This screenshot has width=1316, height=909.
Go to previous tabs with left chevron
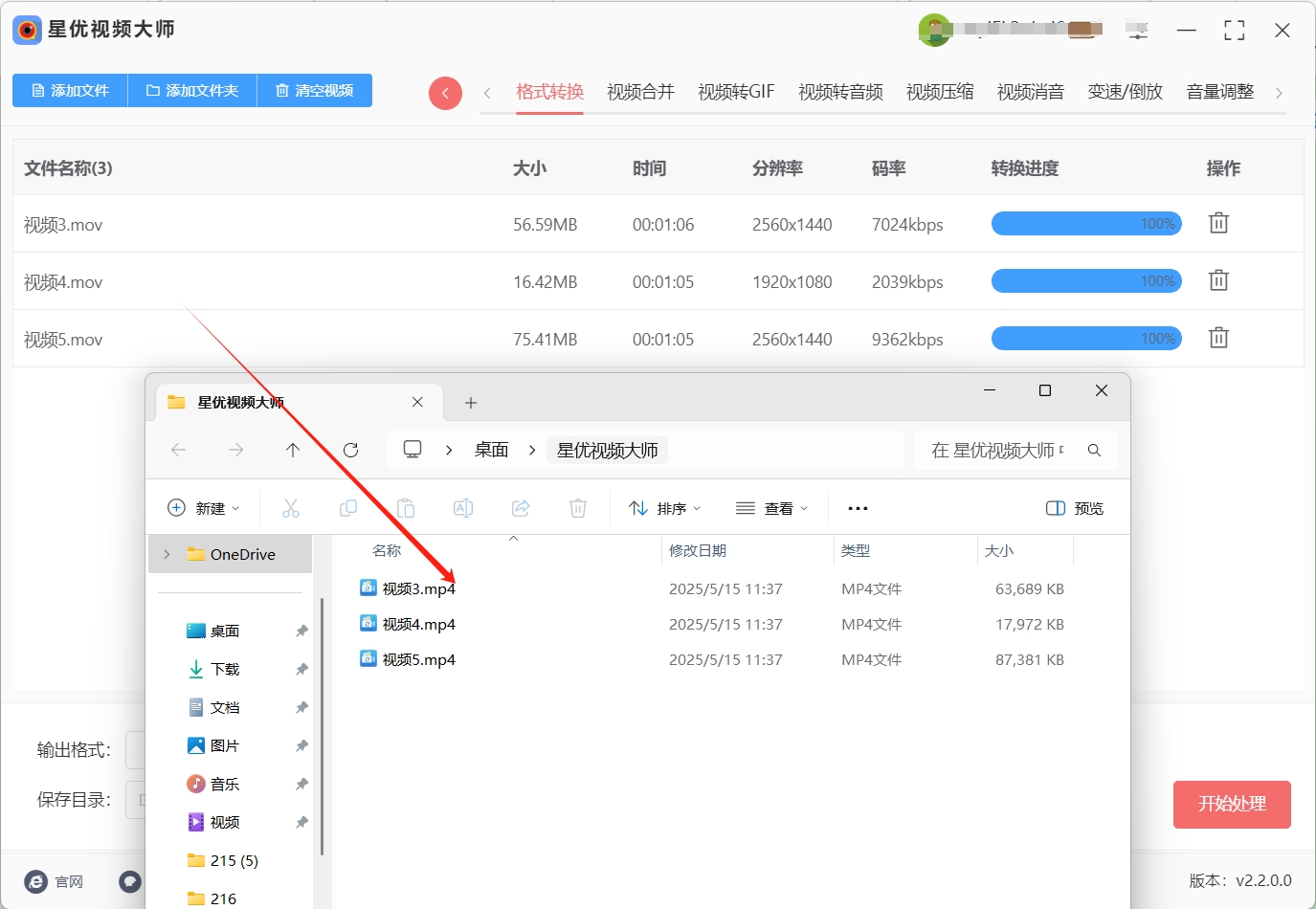(487, 93)
